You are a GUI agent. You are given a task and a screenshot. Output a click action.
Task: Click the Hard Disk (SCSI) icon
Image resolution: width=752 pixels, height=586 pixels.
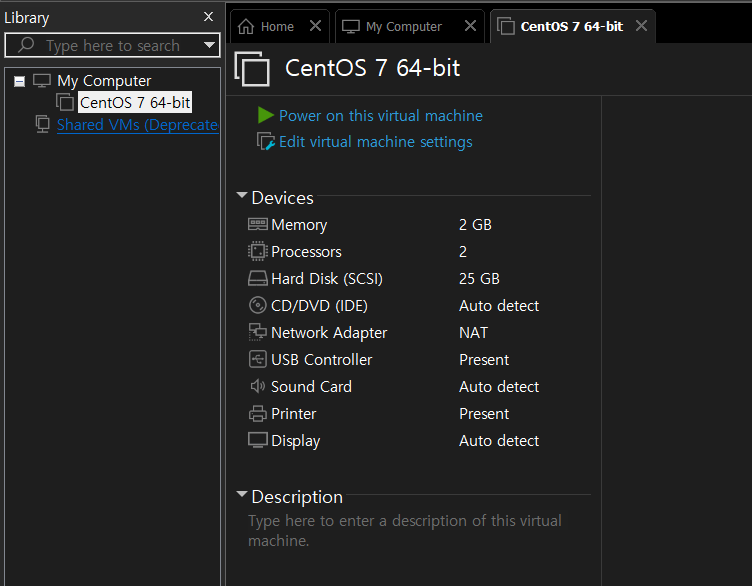click(x=258, y=278)
